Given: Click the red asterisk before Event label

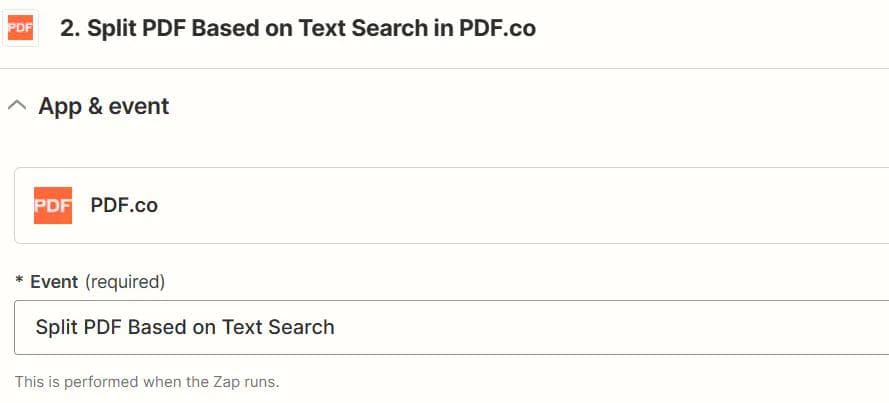Looking at the screenshot, I should [x=19, y=282].
